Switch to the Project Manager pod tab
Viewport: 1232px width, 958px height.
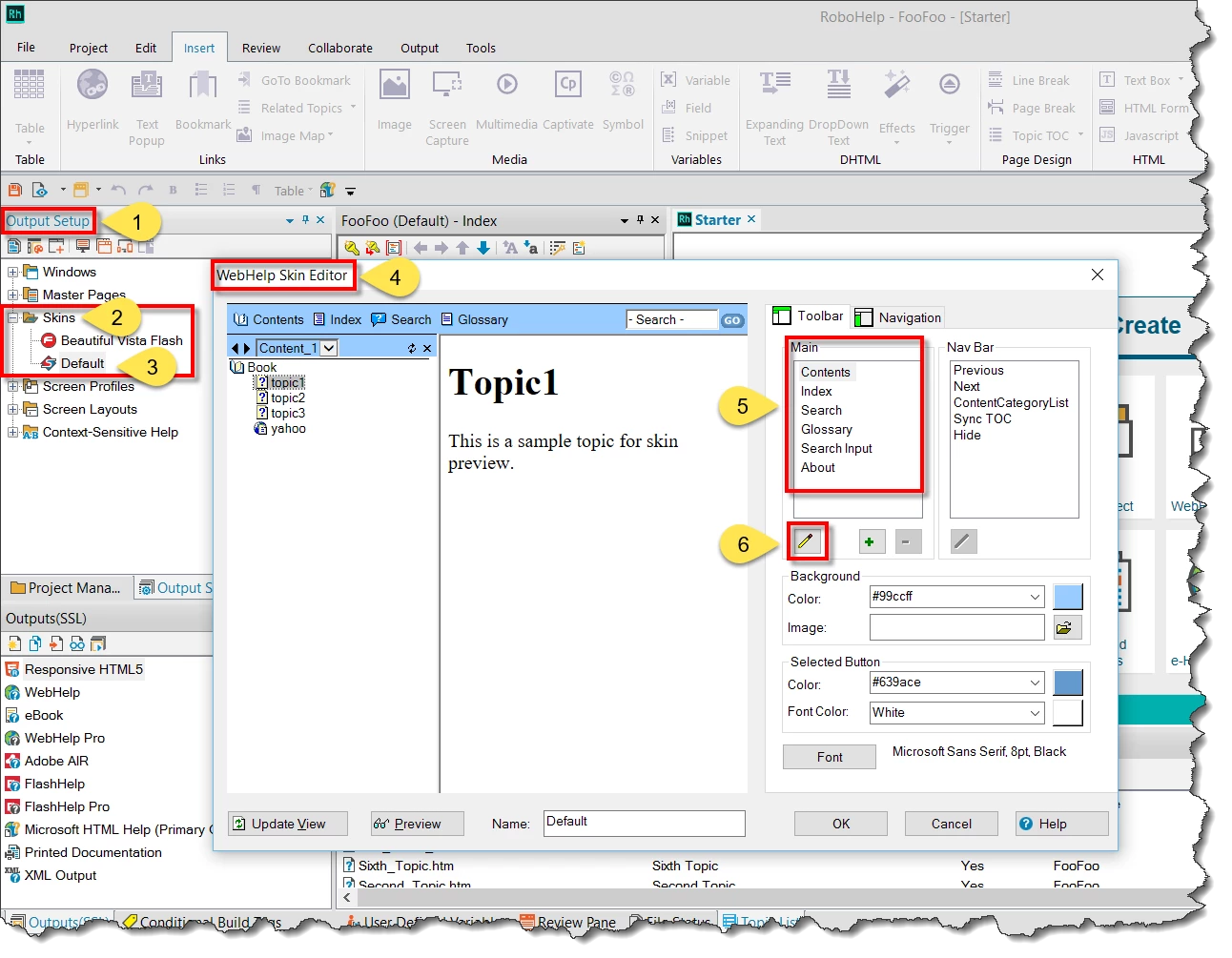(66, 587)
